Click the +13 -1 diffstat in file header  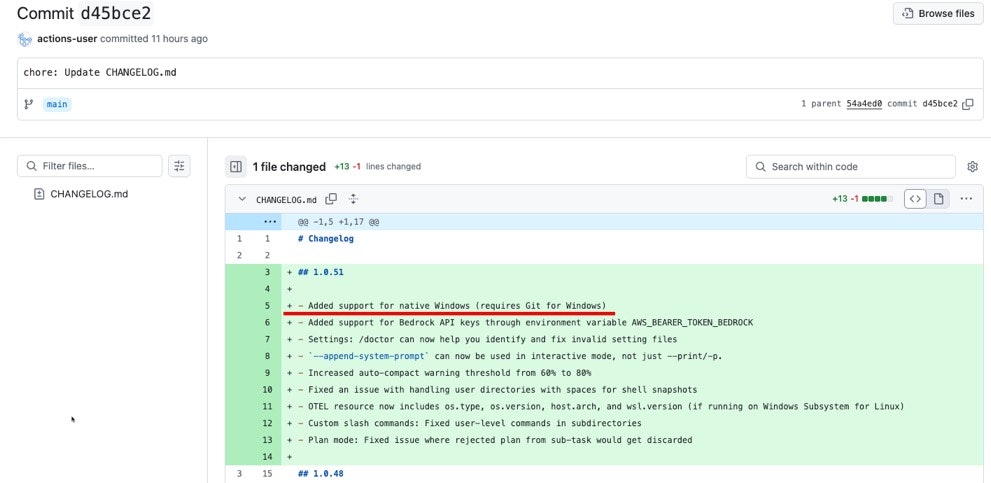[x=845, y=199]
